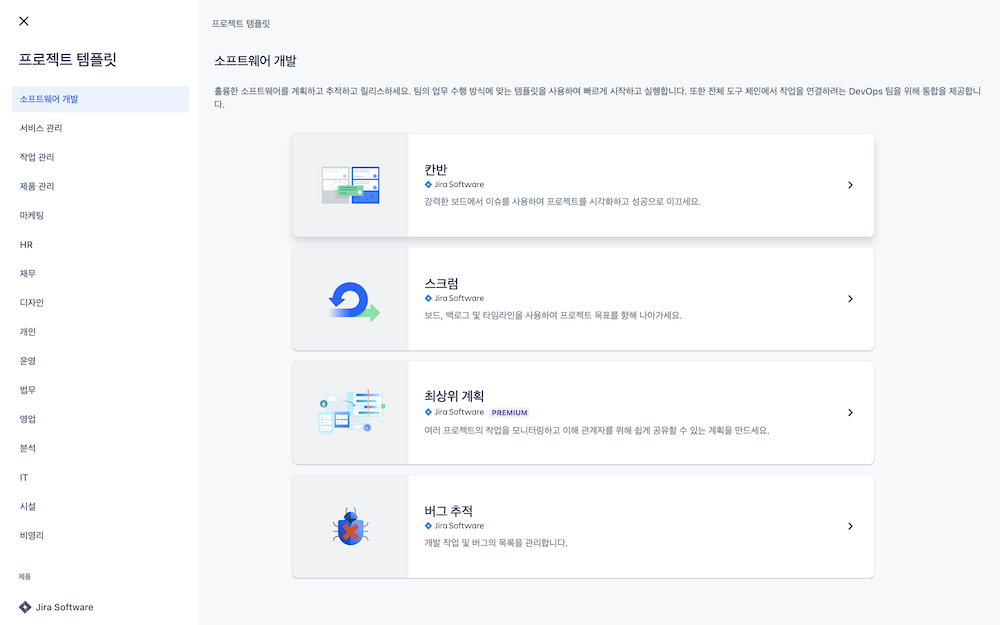Expand the 최상위 계획 template chevron
Screen dimensions: 1000x625
click(x=850, y=413)
